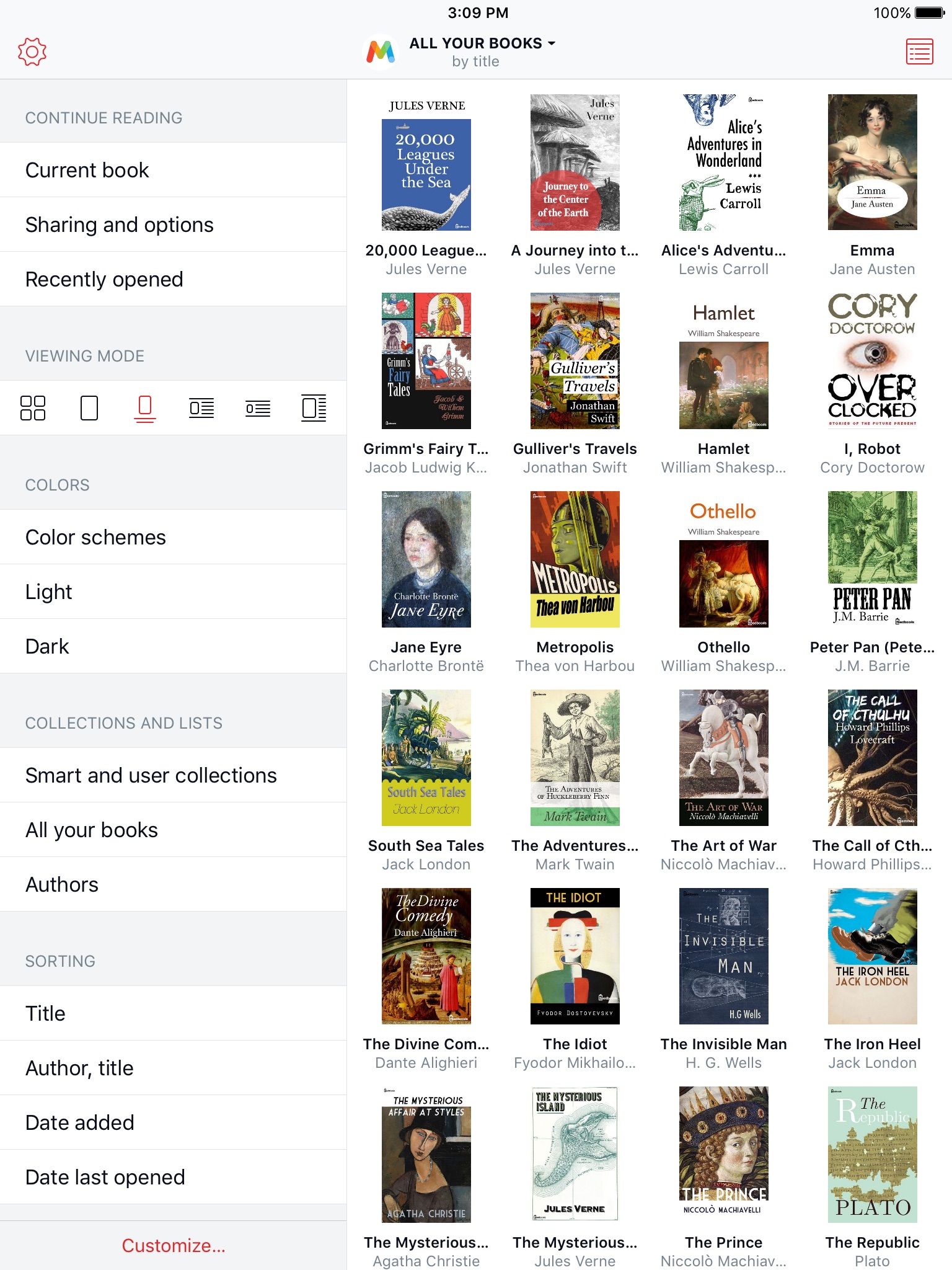Switch to the Dark color theme
Image resolution: width=952 pixels, height=1270 pixels.
coord(174,646)
